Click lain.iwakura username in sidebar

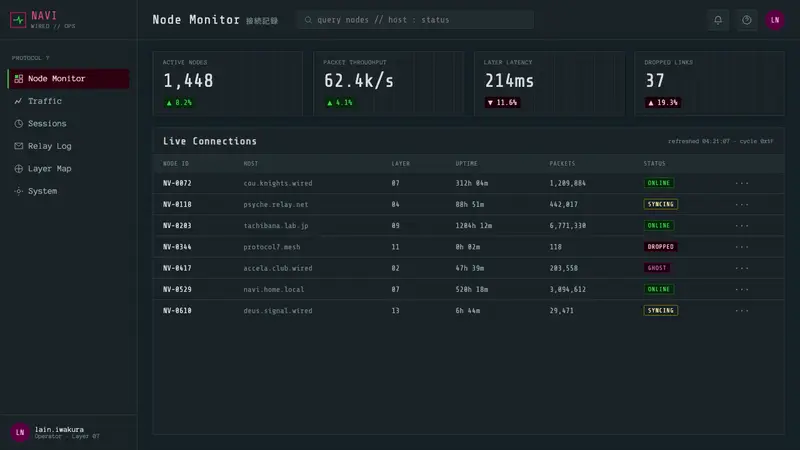pos(59,430)
